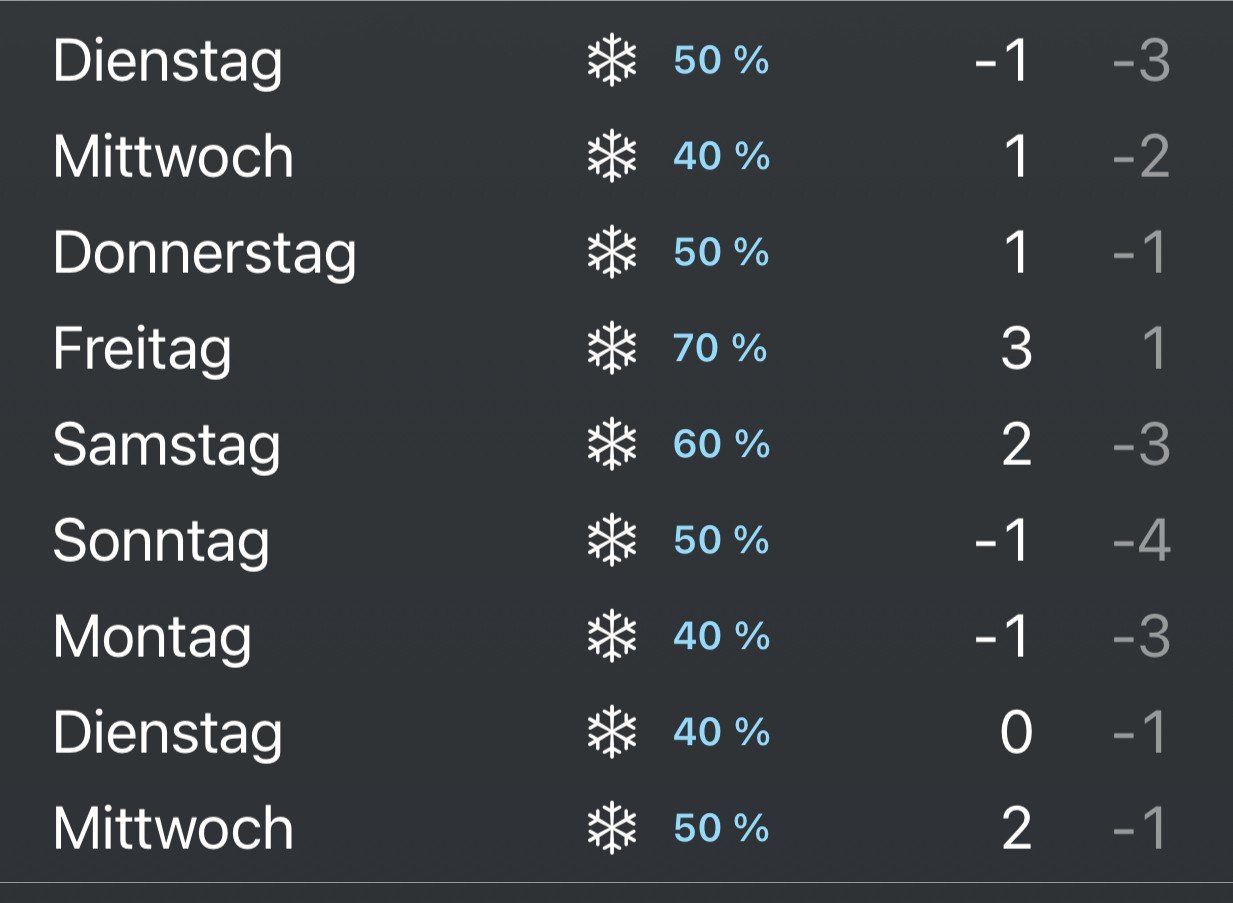The width and height of the screenshot is (1233, 903).
Task: Click snowflake icon beside Dienstag 50 % chance
Action: coord(611,61)
